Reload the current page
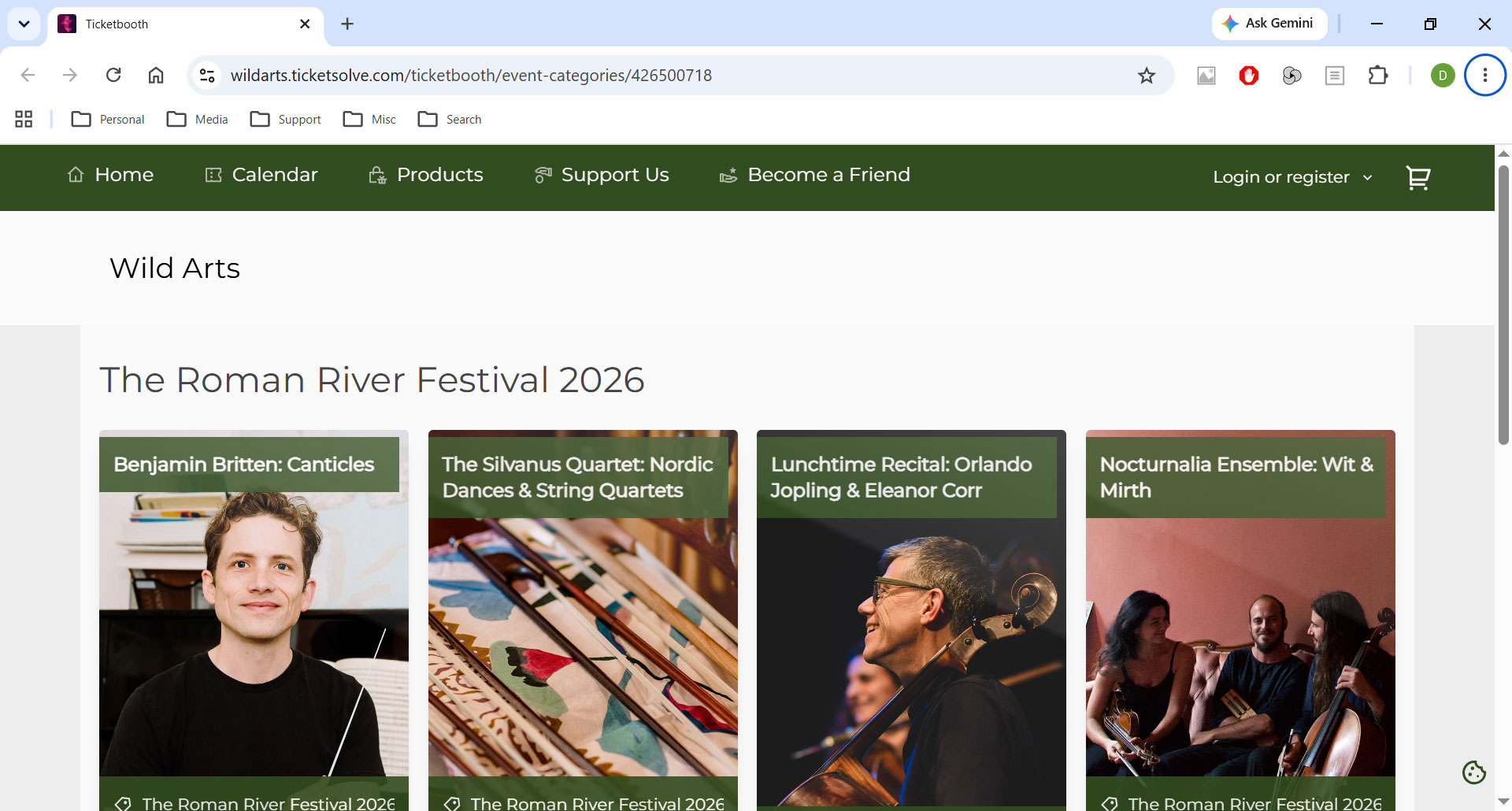This screenshot has height=811, width=1512. coord(113,75)
